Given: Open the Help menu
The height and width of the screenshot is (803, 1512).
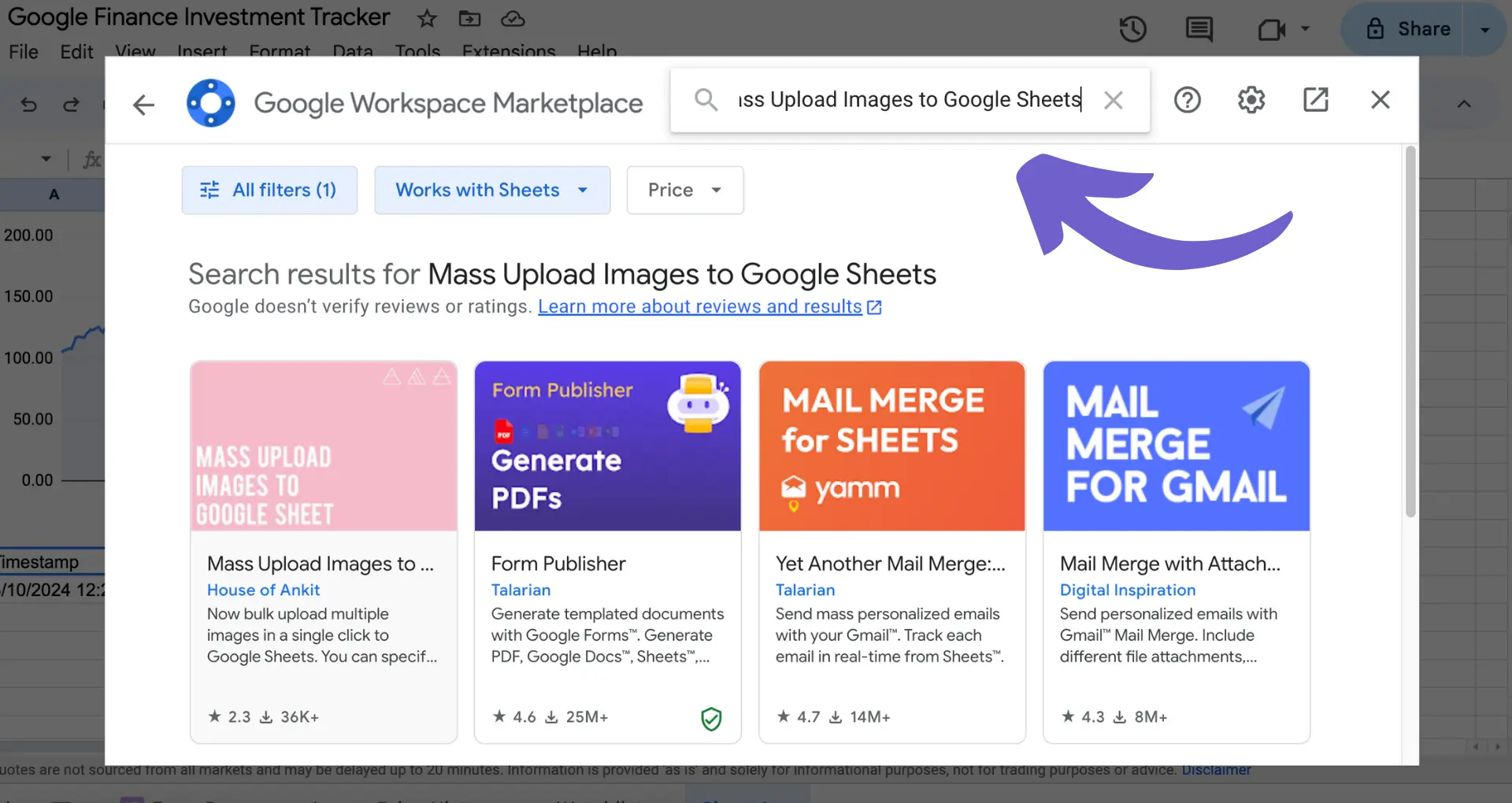Looking at the screenshot, I should click(x=597, y=52).
